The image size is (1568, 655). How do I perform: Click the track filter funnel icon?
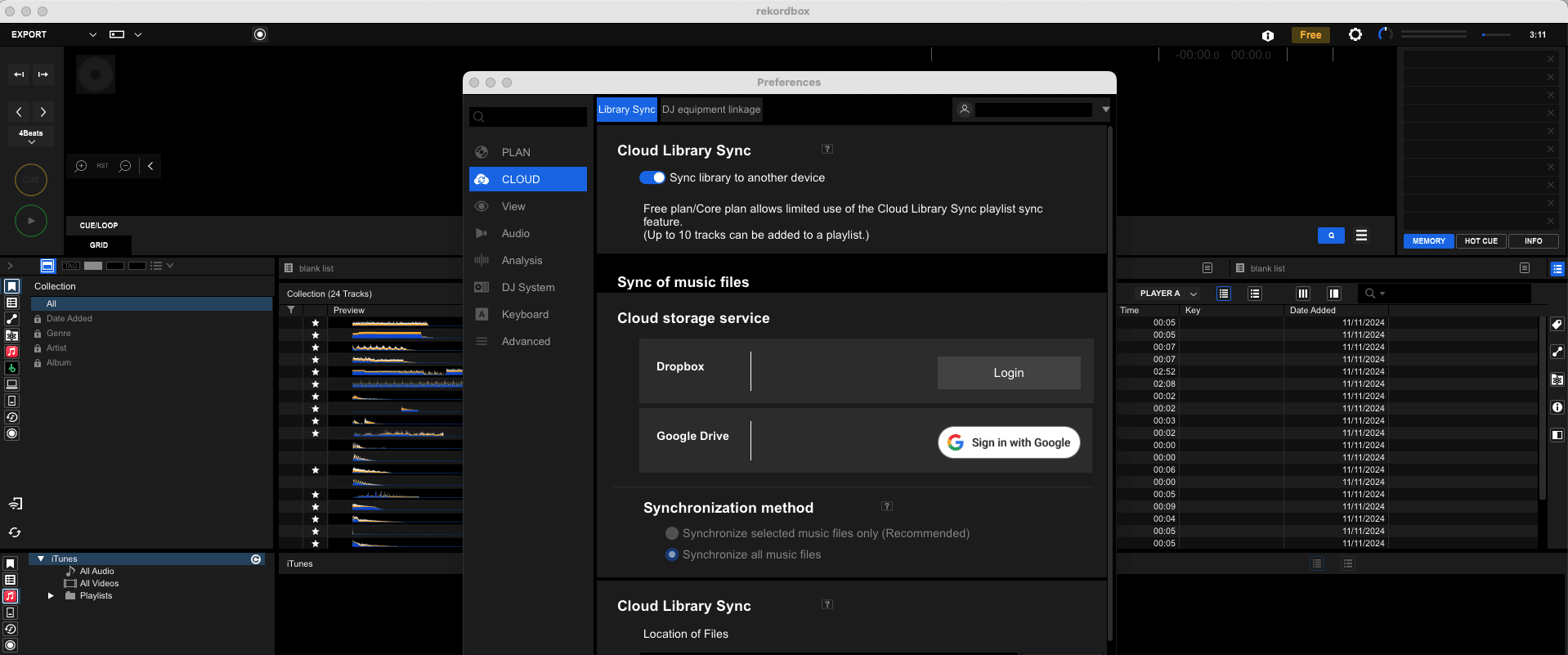coord(291,310)
